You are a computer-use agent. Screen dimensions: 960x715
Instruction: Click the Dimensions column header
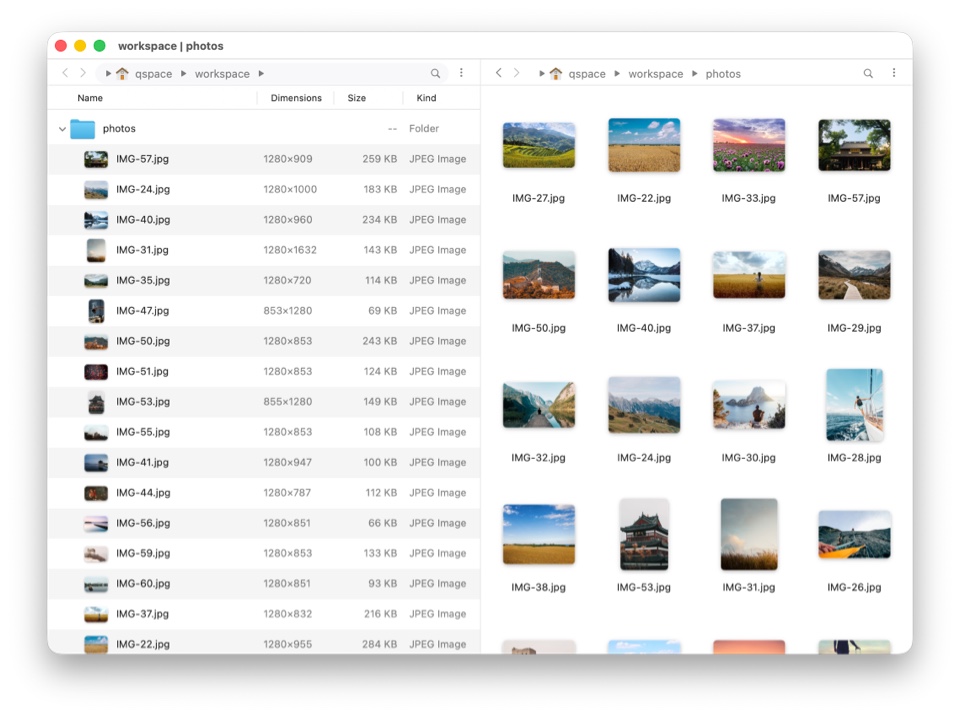click(x=296, y=98)
